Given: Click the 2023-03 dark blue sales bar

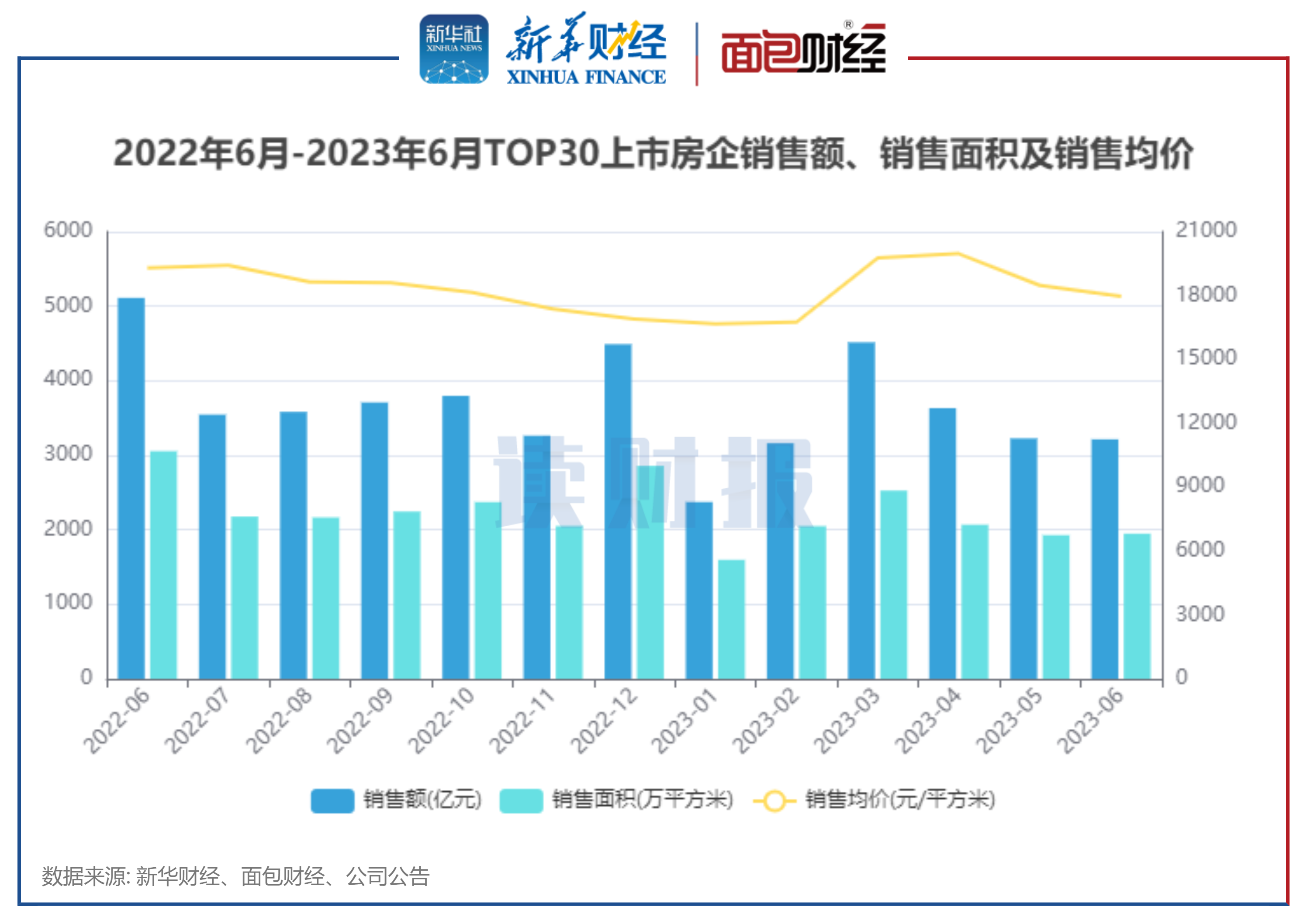Looking at the screenshot, I should point(861,510).
